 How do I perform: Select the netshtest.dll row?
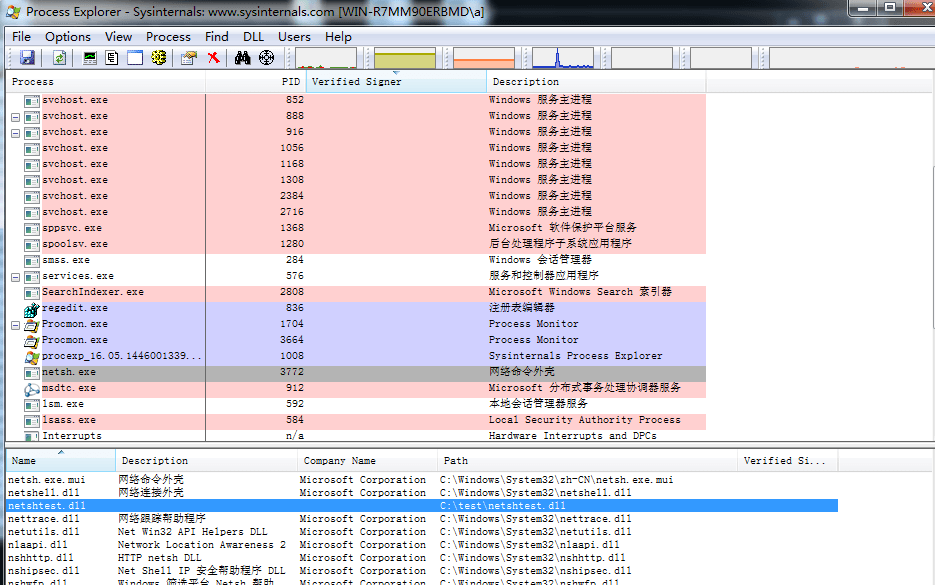point(422,506)
